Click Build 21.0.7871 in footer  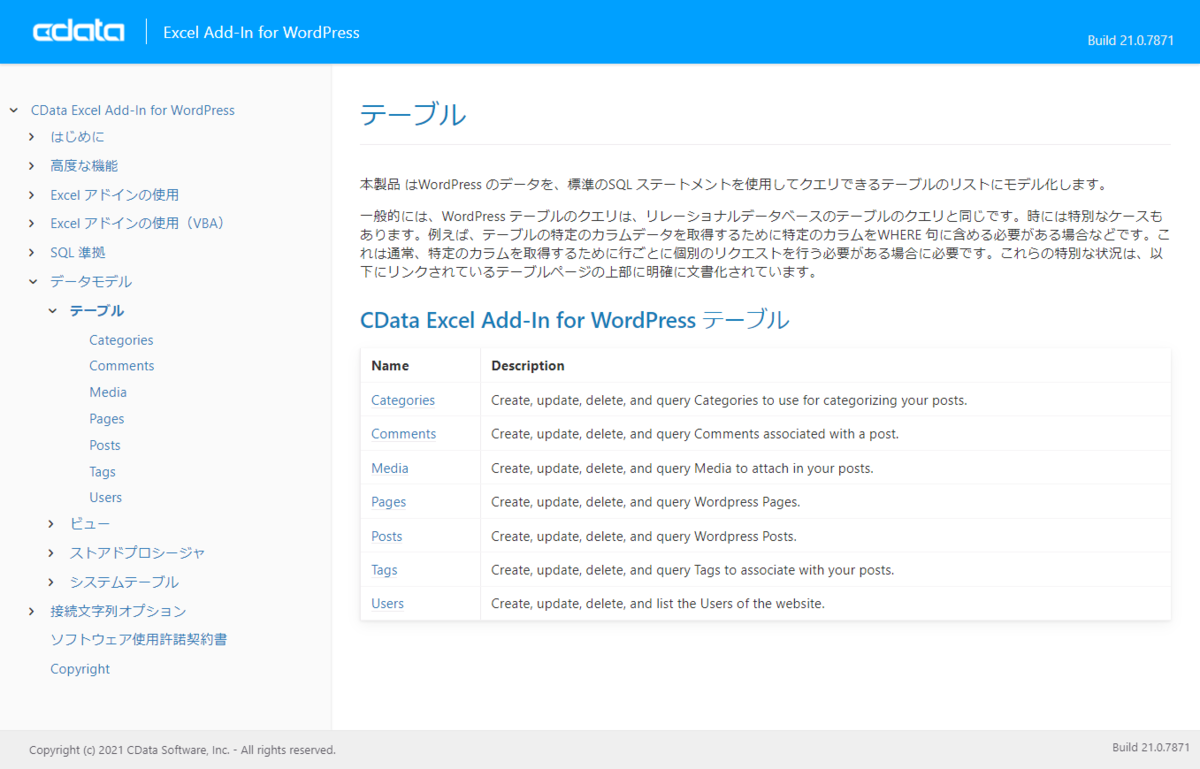point(1151,748)
